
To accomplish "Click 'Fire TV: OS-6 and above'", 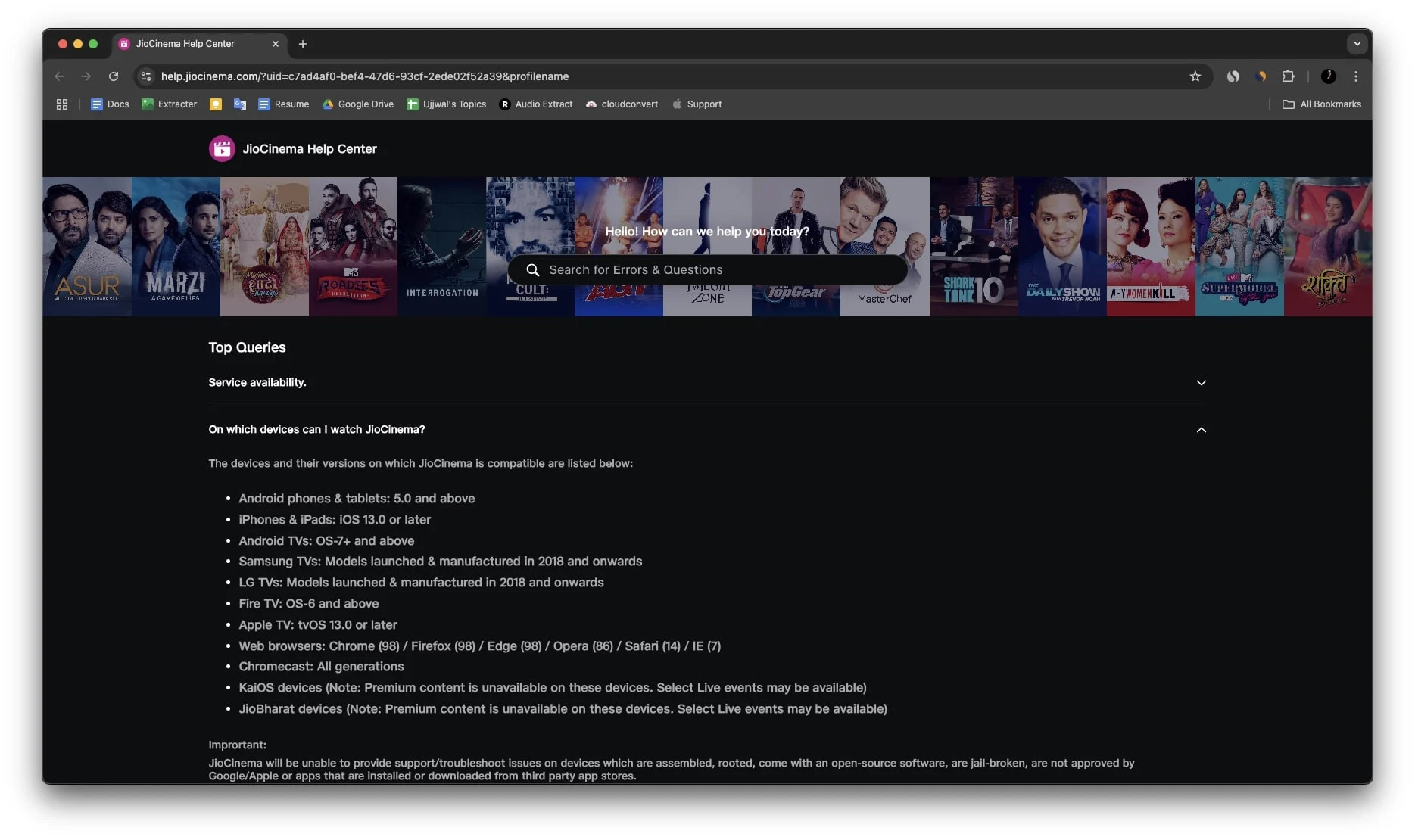I will tap(309, 604).
